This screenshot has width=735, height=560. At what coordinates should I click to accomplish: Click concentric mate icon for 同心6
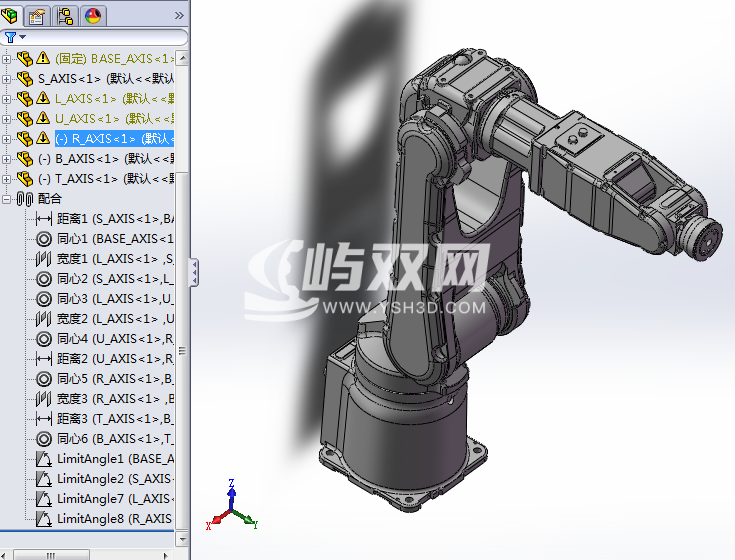pyautogui.click(x=44, y=439)
